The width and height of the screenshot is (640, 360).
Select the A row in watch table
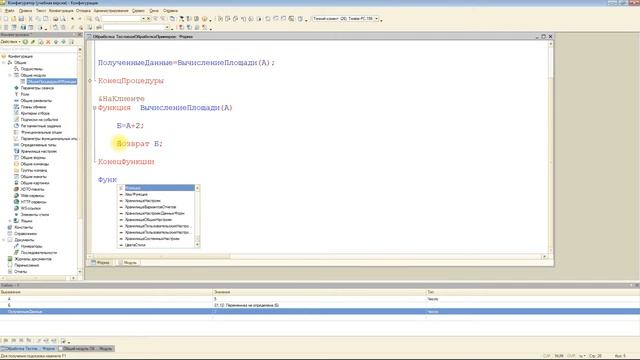point(320,299)
